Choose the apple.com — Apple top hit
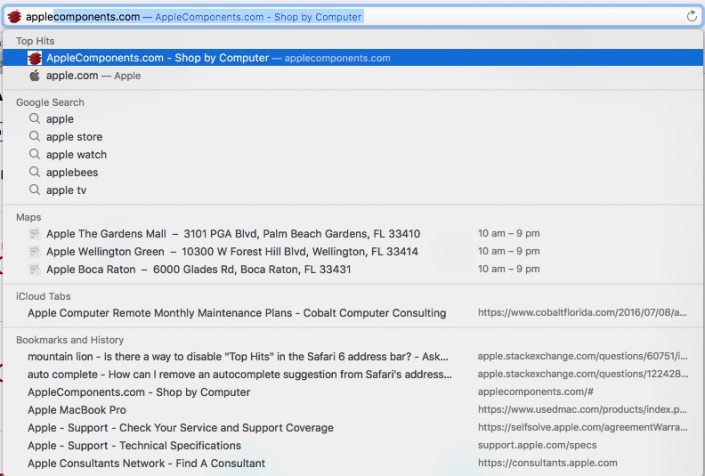The image size is (705, 476). (353, 76)
